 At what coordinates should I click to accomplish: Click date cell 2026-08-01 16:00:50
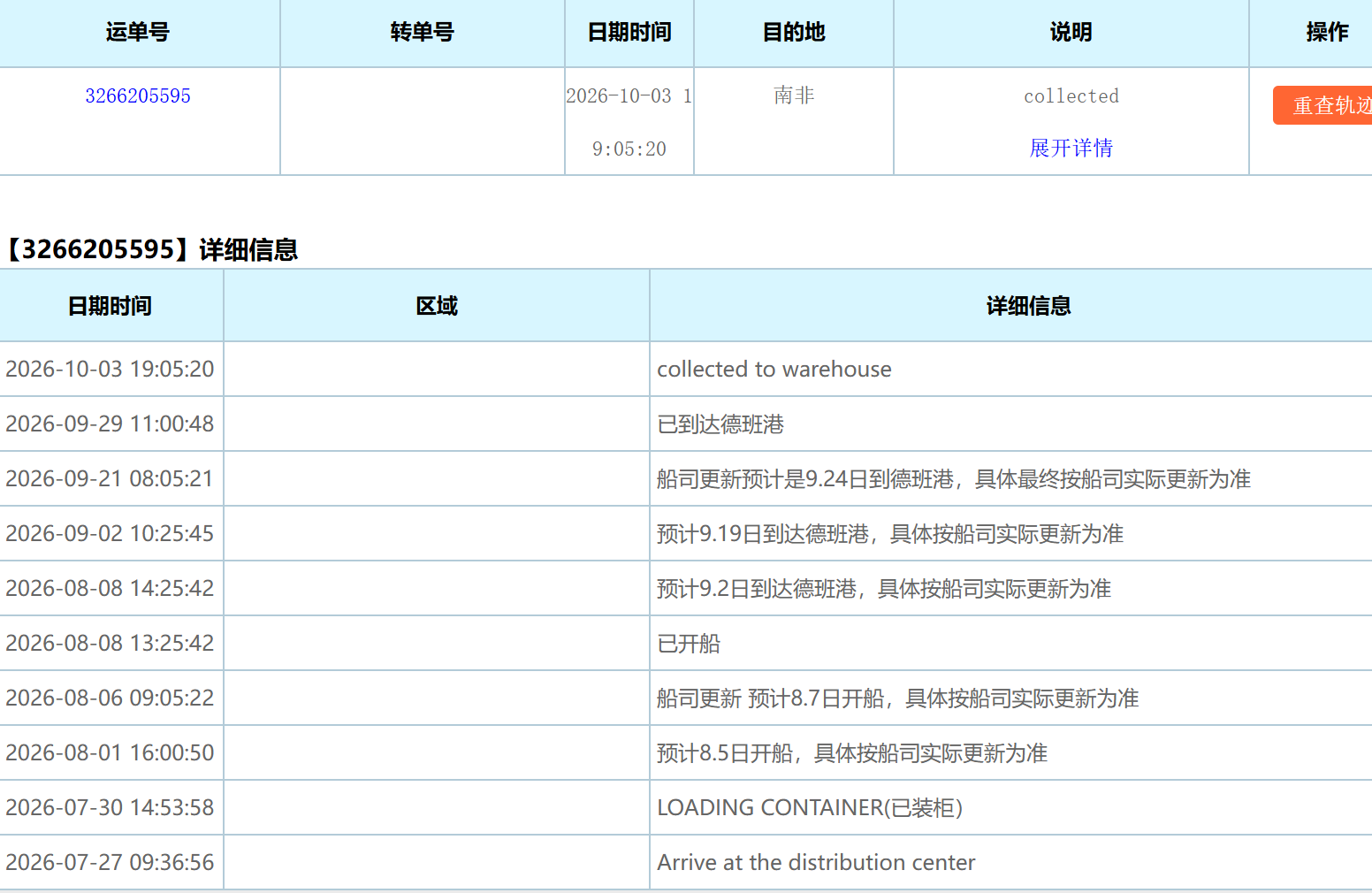pyautogui.click(x=111, y=752)
